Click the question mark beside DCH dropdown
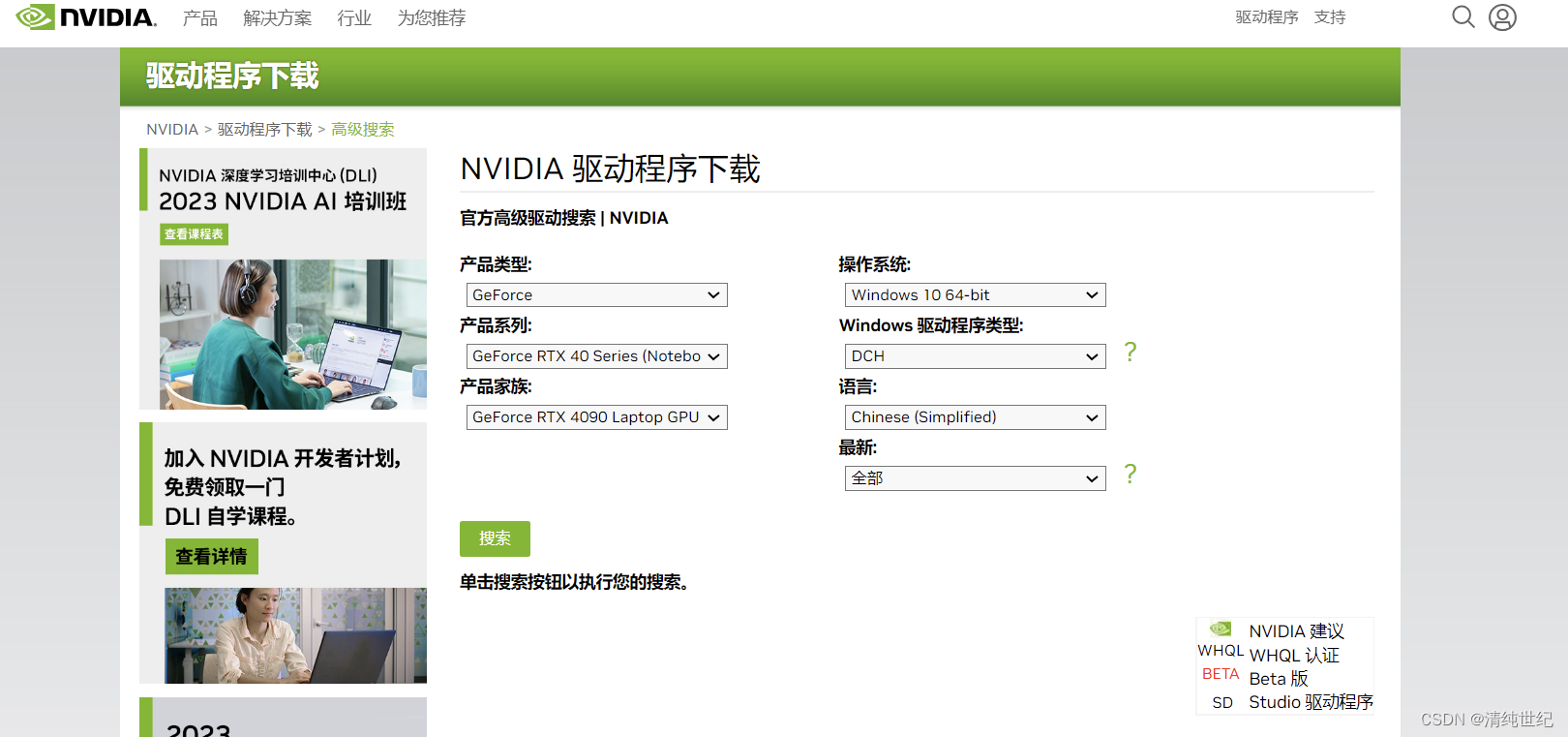The height and width of the screenshot is (737, 1568). (1131, 352)
